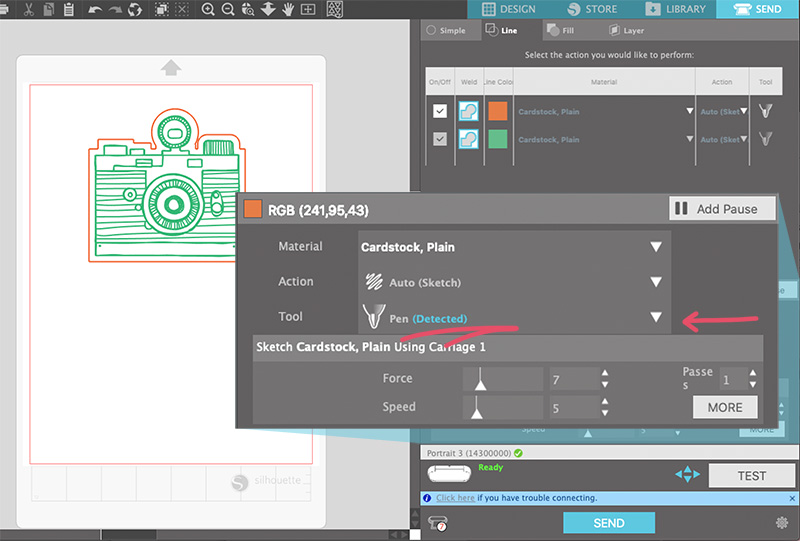The image size is (800, 541).
Task: Click the Speed value input field
Action: tap(573, 408)
